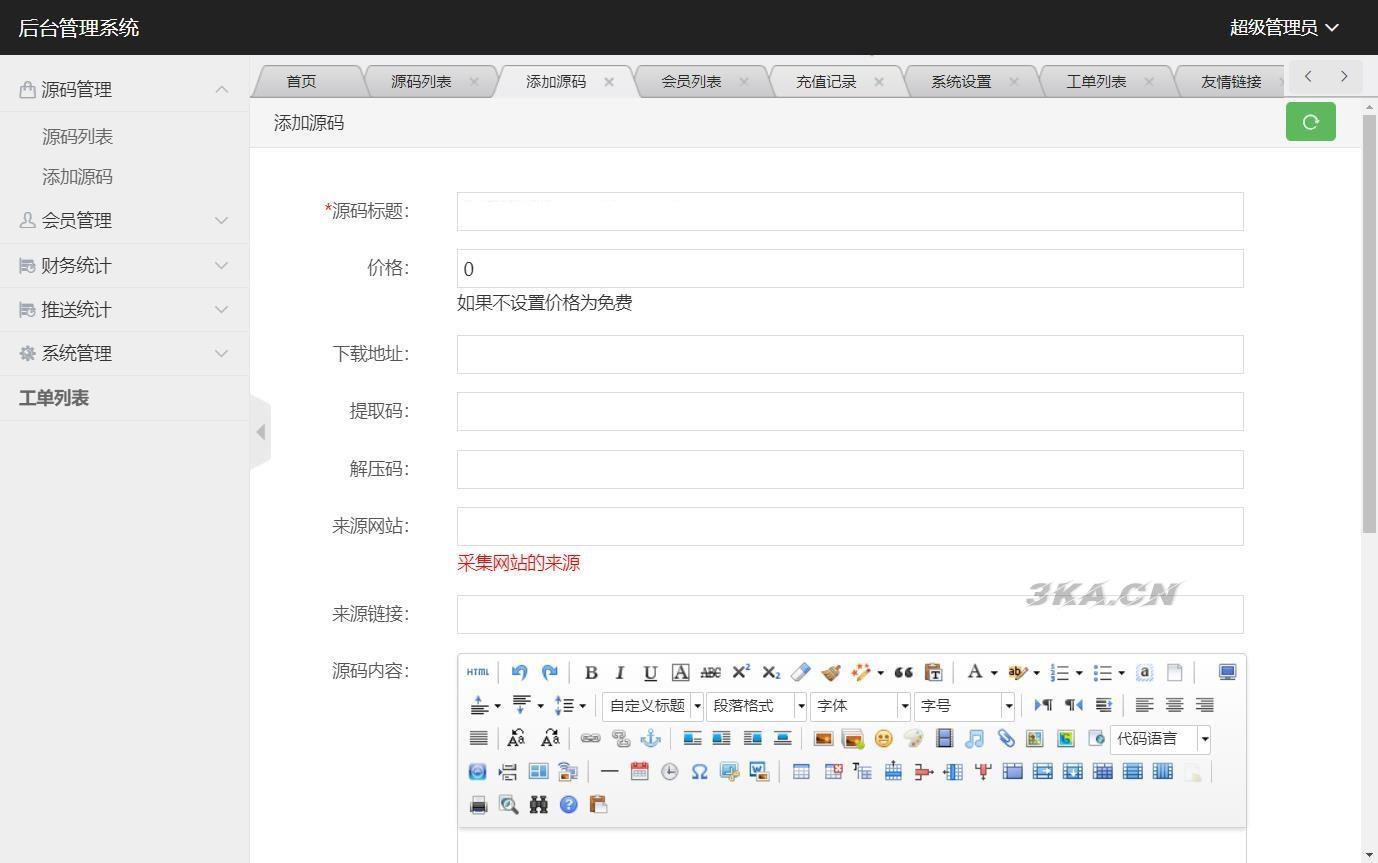Open the 工单列表 sidebar link
Image resolution: width=1378 pixels, height=863 pixels.
pyautogui.click(x=54, y=398)
